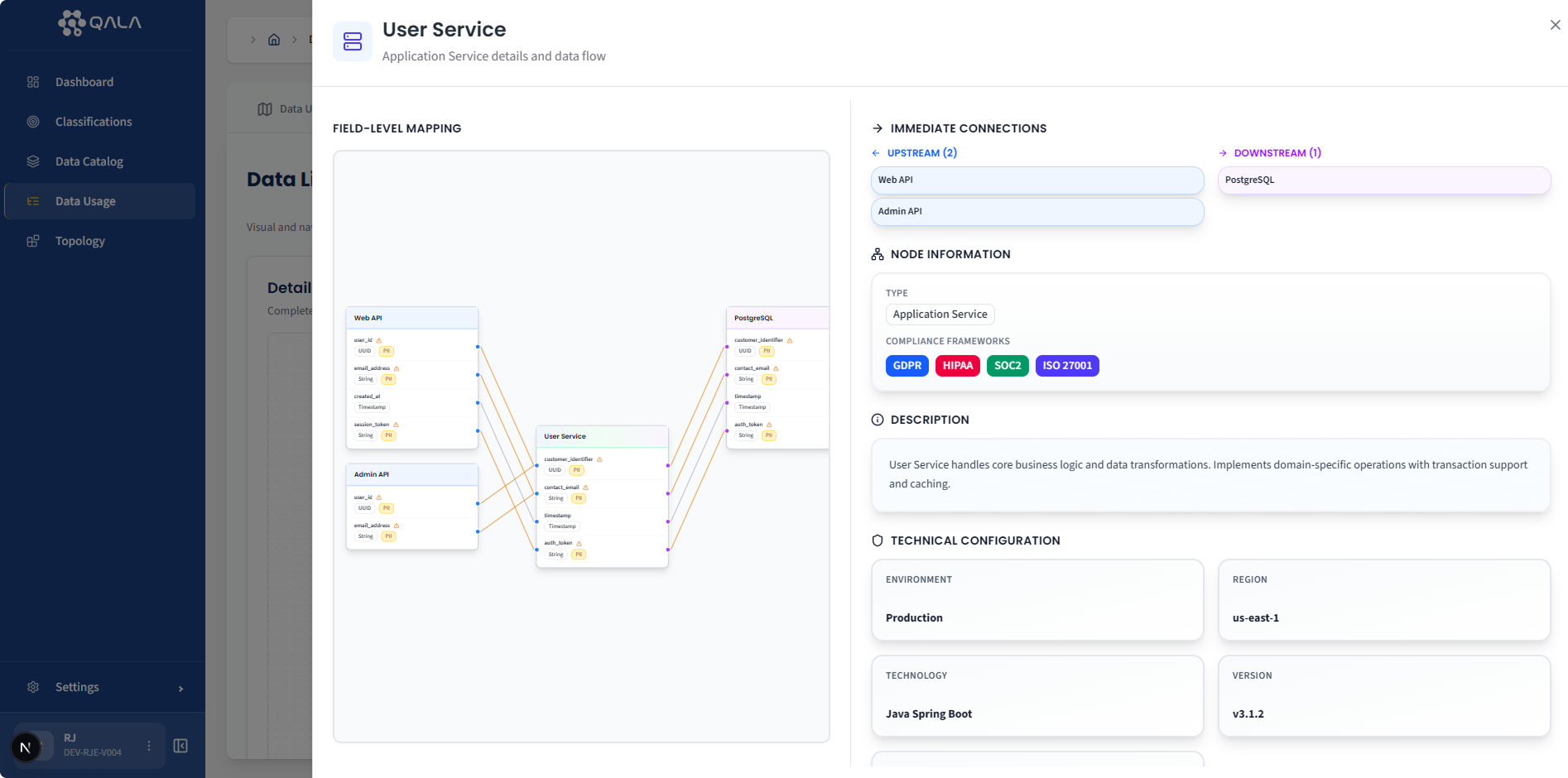
Task: Click the GDPR compliance badge
Action: (907, 365)
